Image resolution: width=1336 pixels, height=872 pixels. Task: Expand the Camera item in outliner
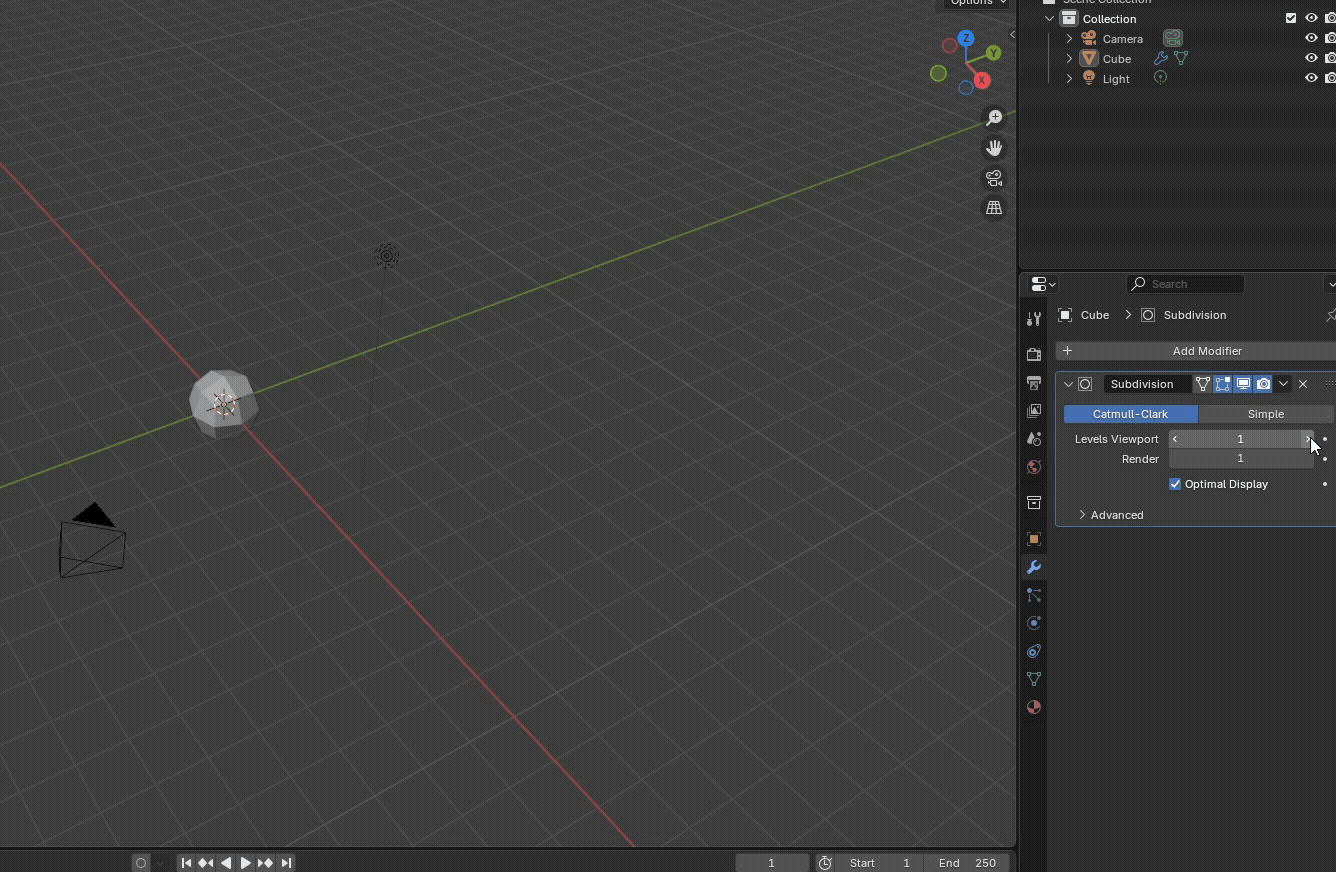pos(1069,38)
